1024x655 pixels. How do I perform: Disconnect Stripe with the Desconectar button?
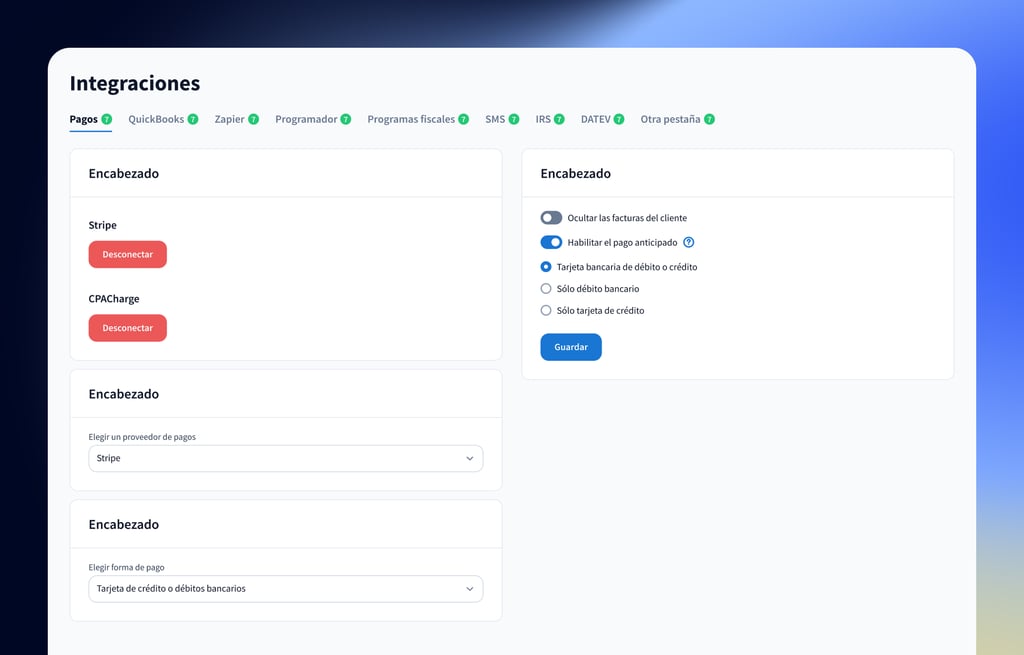(x=128, y=255)
